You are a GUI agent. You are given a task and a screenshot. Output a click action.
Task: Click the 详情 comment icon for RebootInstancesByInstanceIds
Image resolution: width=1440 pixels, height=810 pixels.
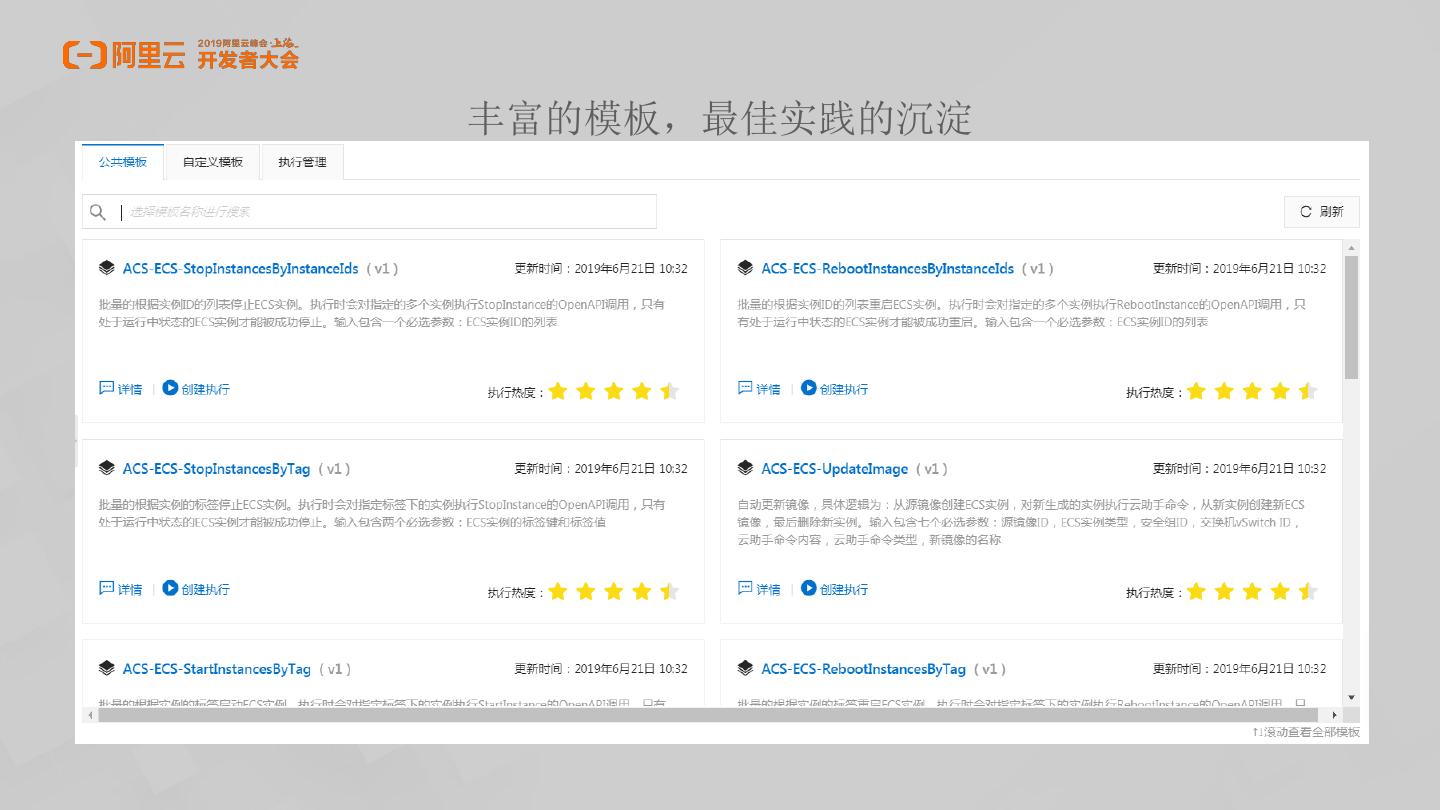pyautogui.click(x=745, y=388)
